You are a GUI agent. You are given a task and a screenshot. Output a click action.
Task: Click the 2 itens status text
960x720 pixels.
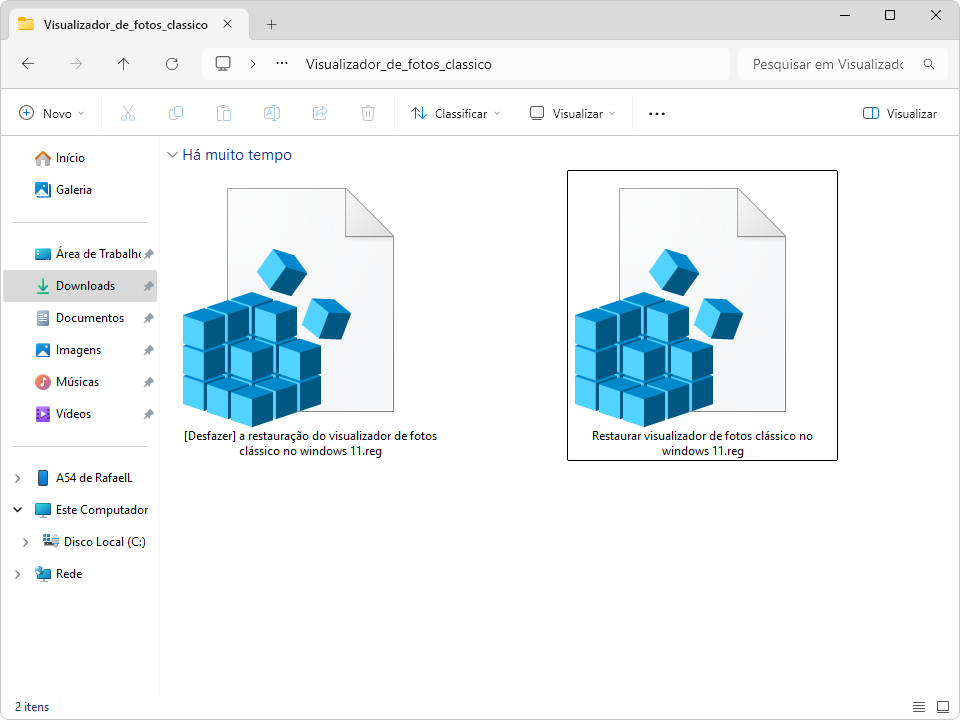(x=32, y=707)
